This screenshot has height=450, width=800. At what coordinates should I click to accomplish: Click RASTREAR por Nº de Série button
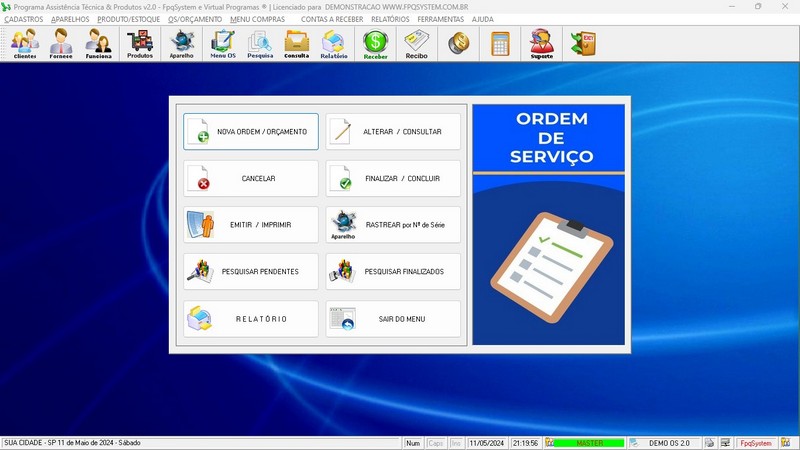[x=393, y=225]
